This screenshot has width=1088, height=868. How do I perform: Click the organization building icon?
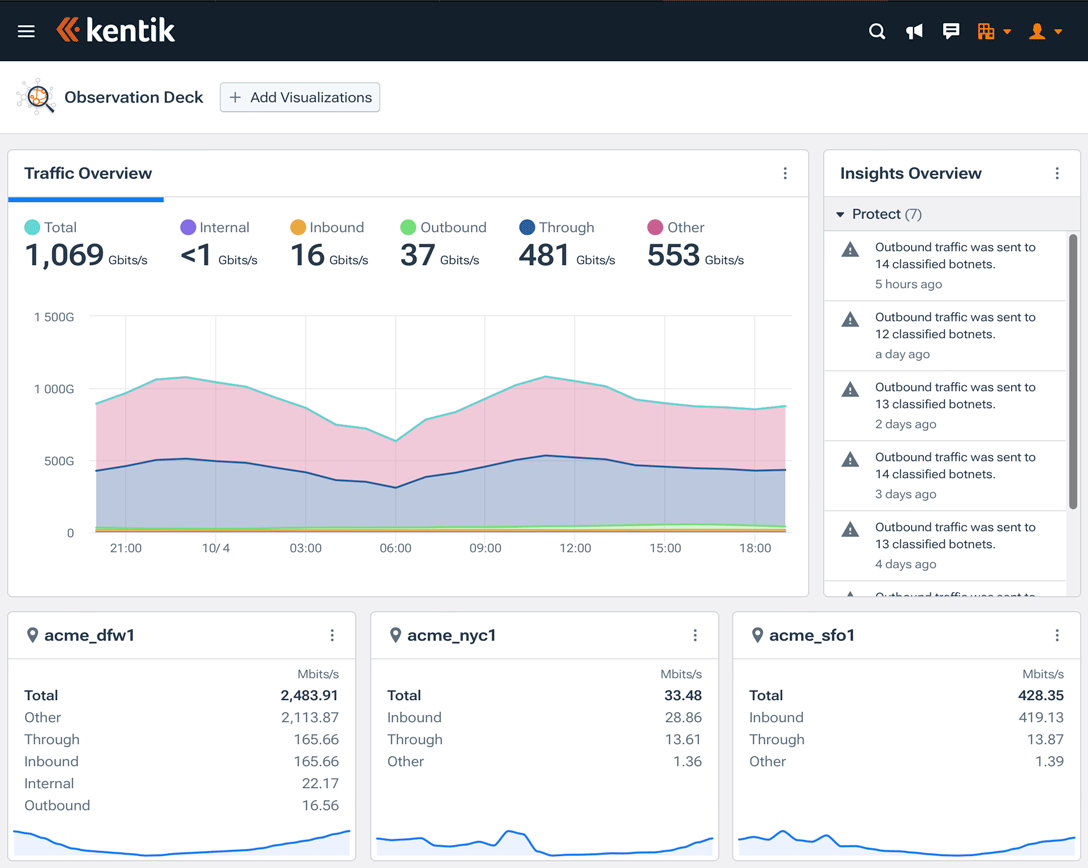[988, 31]
